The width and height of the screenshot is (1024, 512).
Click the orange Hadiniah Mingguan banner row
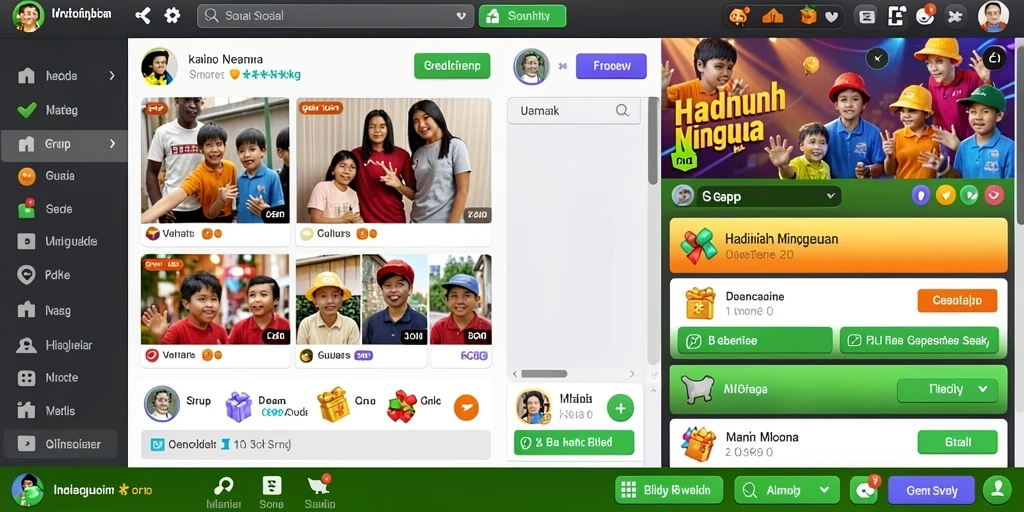click(839, 245)
